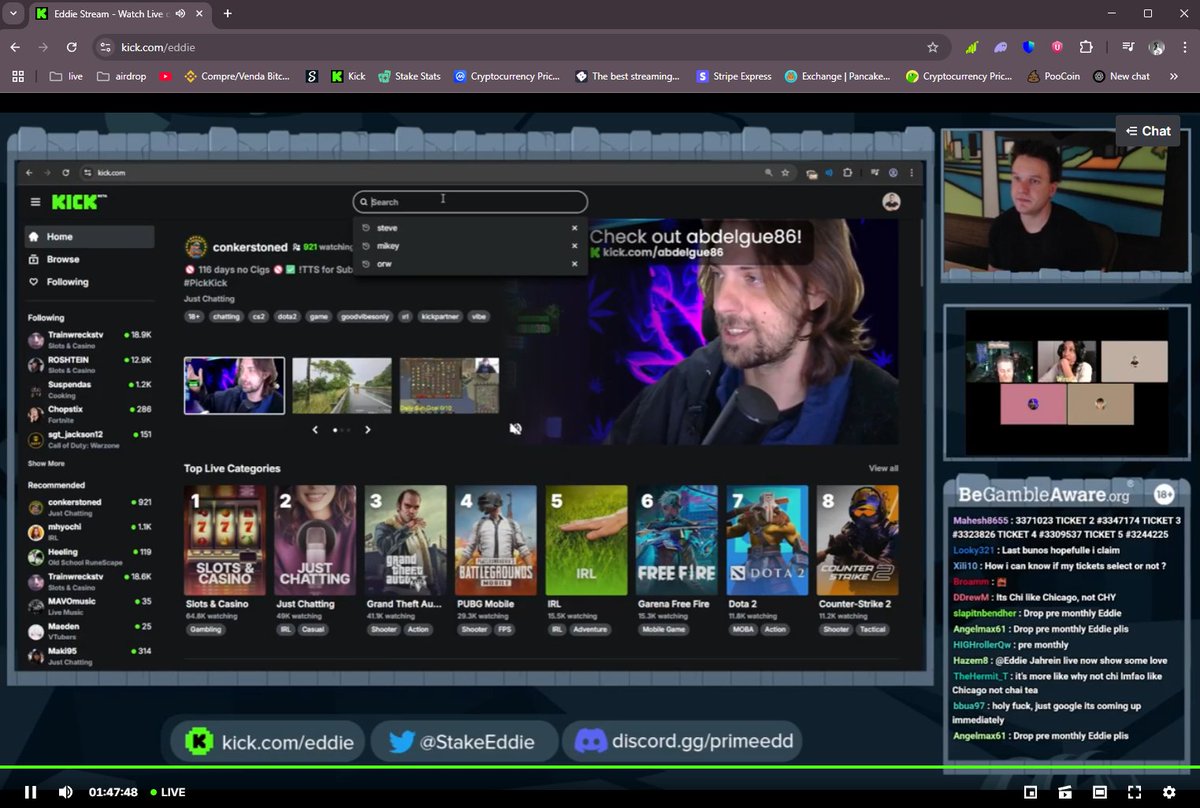Viewport: 1200px width, 808px height.
Task: Open ROSHTEIN channel in Following list
Action: coord(90,363)
